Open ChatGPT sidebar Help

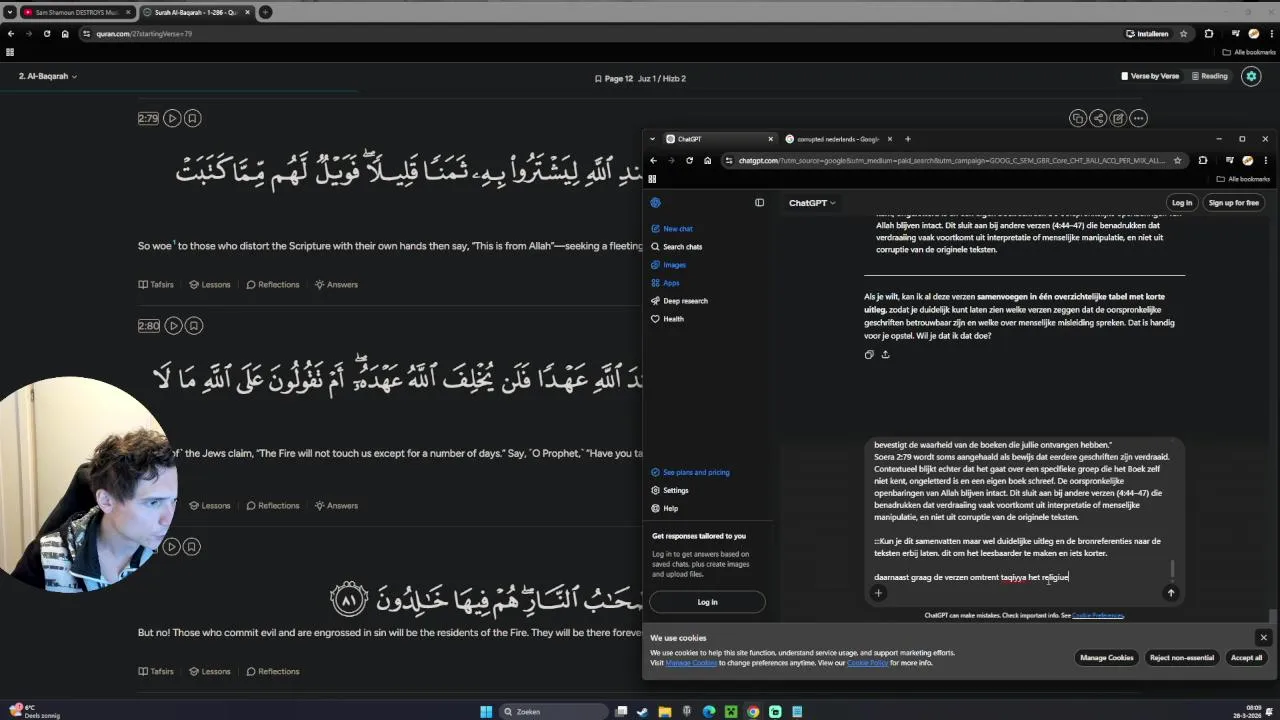[664, 508]
